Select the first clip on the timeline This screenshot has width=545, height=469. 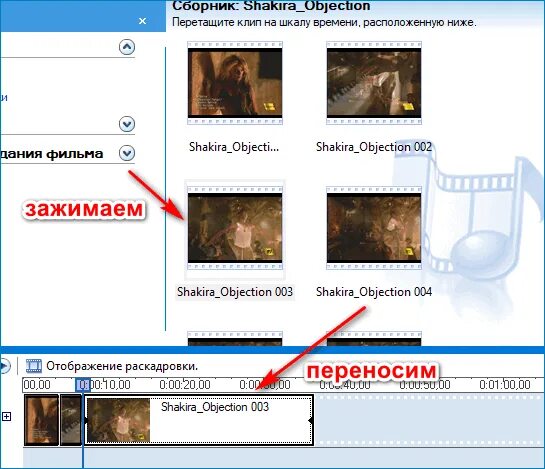41,420
